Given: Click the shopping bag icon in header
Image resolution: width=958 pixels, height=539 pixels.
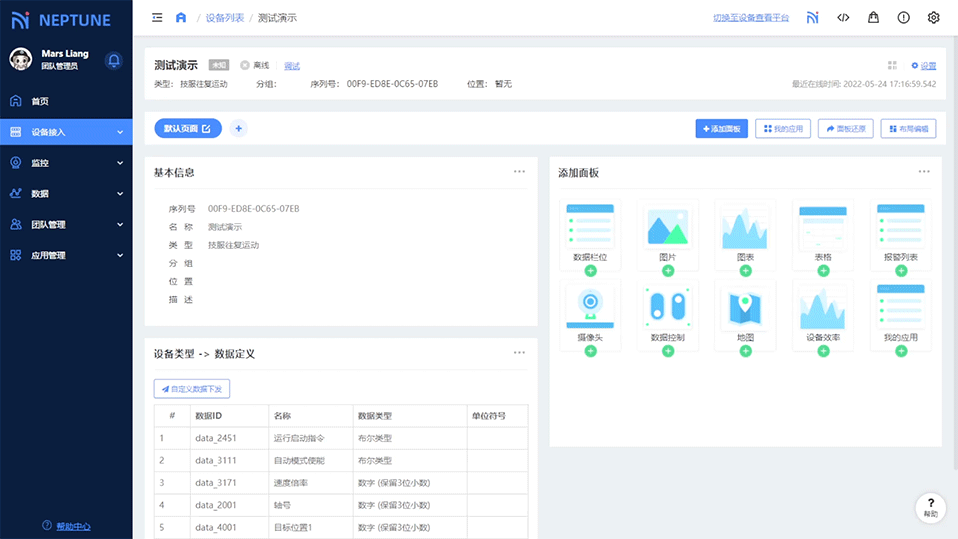Looking at the screenshot, I should pos(873,18).
